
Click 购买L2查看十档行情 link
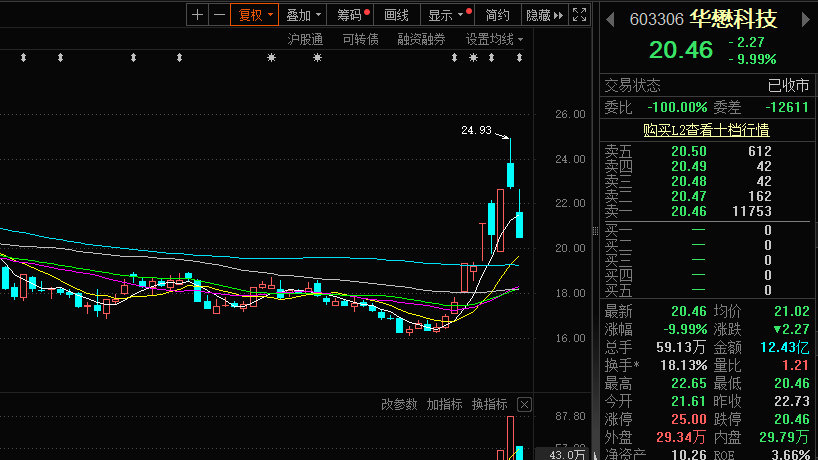click(x=706, y=130)
